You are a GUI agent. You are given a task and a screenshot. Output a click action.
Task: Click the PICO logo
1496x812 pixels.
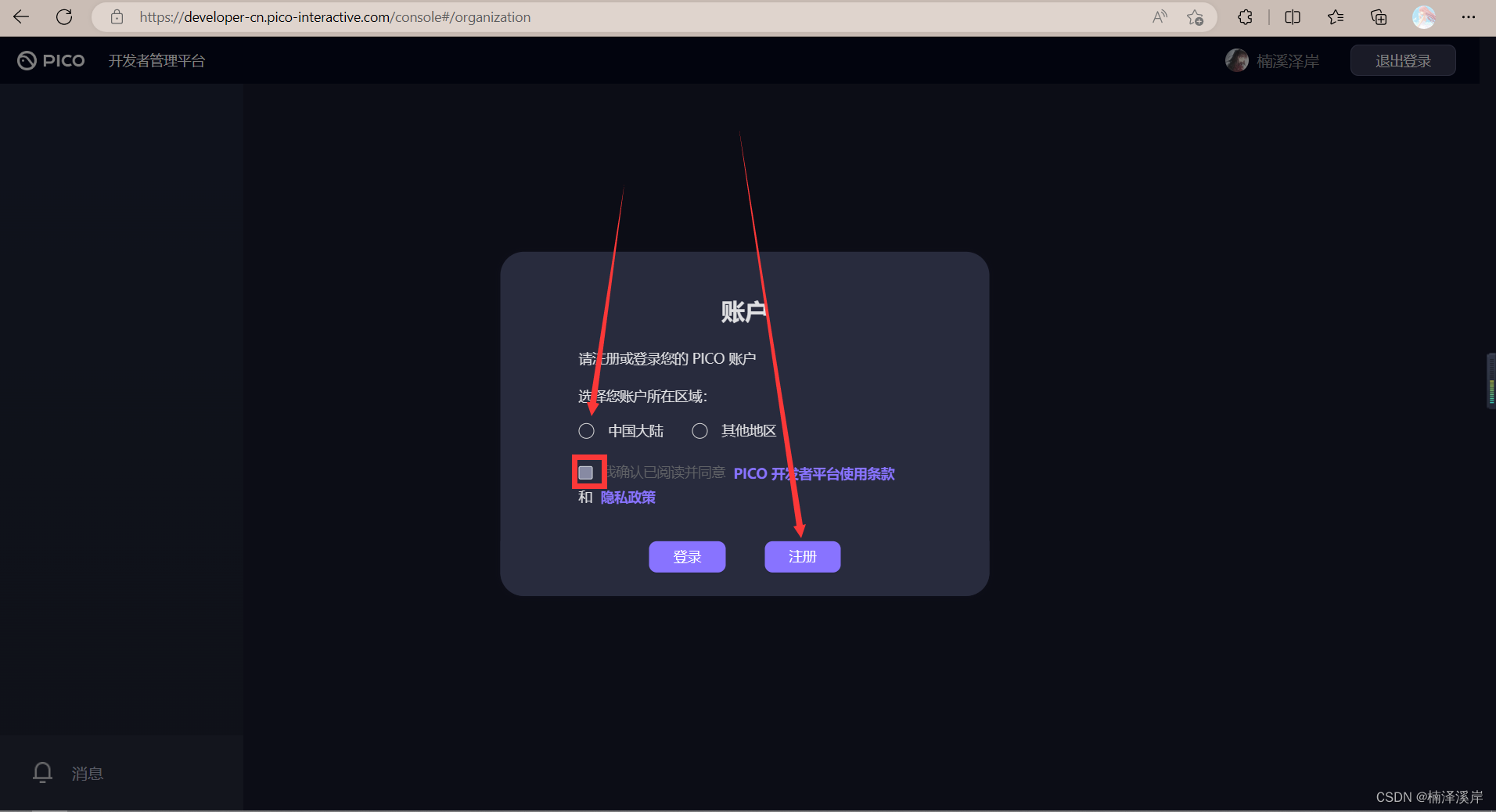(51, 60)
